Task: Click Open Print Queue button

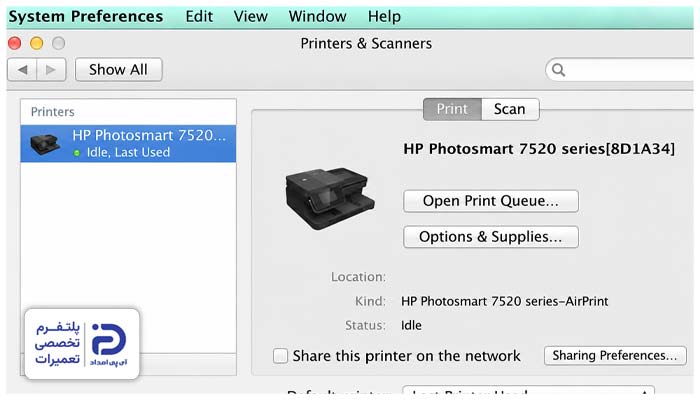Action: click(x=491, y=201)
